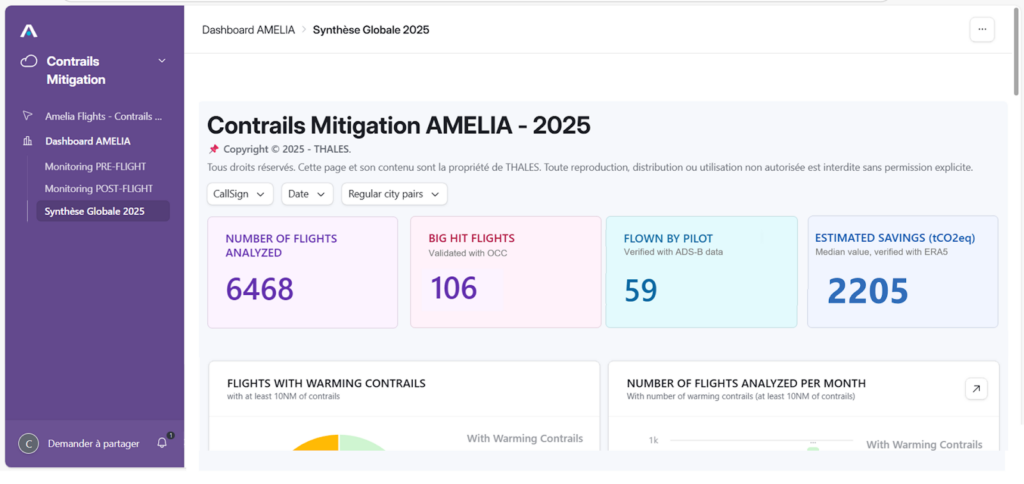
Task: Go to Dashboard AMELIA in the breadcrumb
Action: [x=248, y=30]
